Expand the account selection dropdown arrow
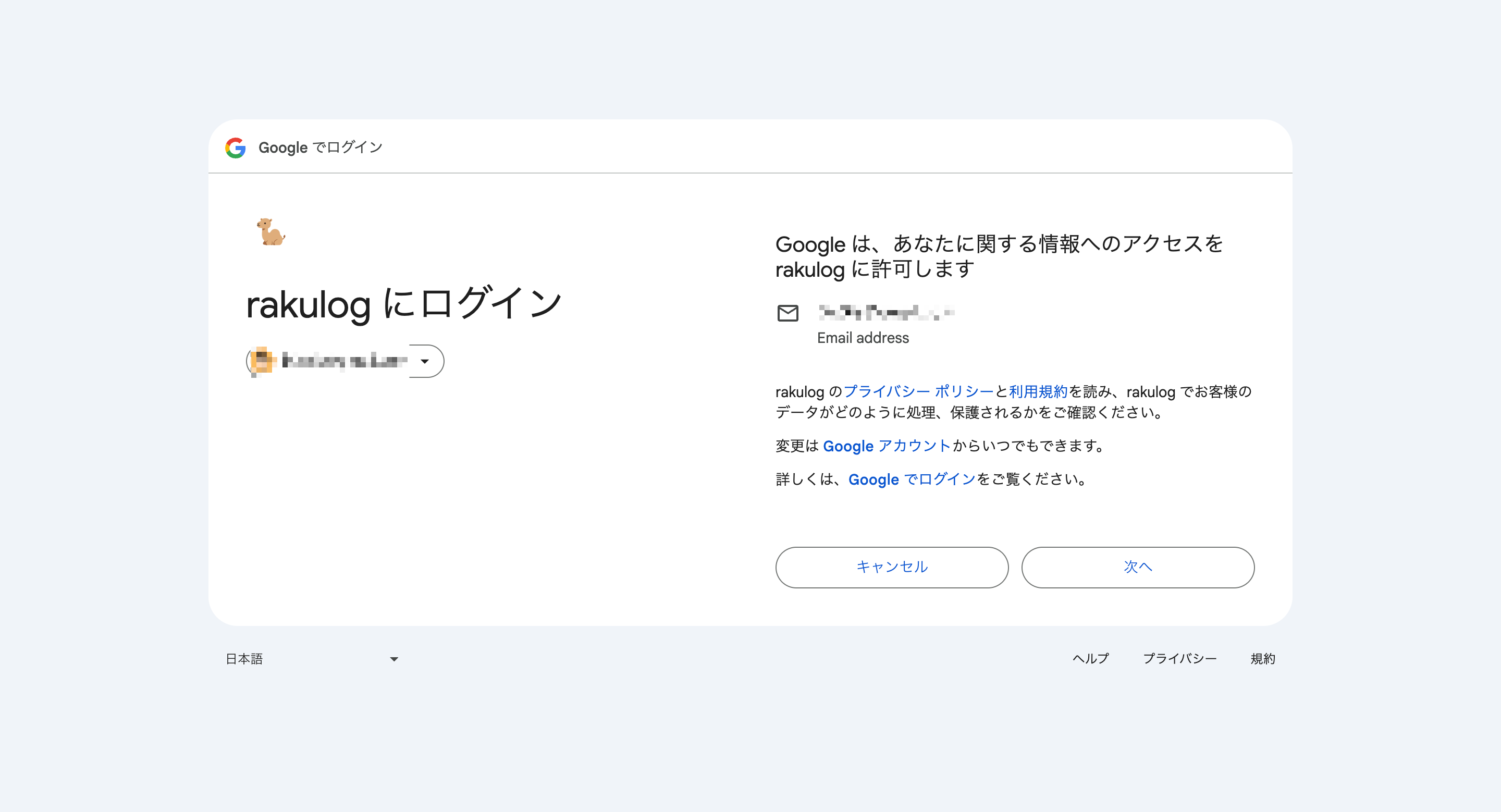The height and width of the screenshot is (812, 1501). tap(426, 361)
